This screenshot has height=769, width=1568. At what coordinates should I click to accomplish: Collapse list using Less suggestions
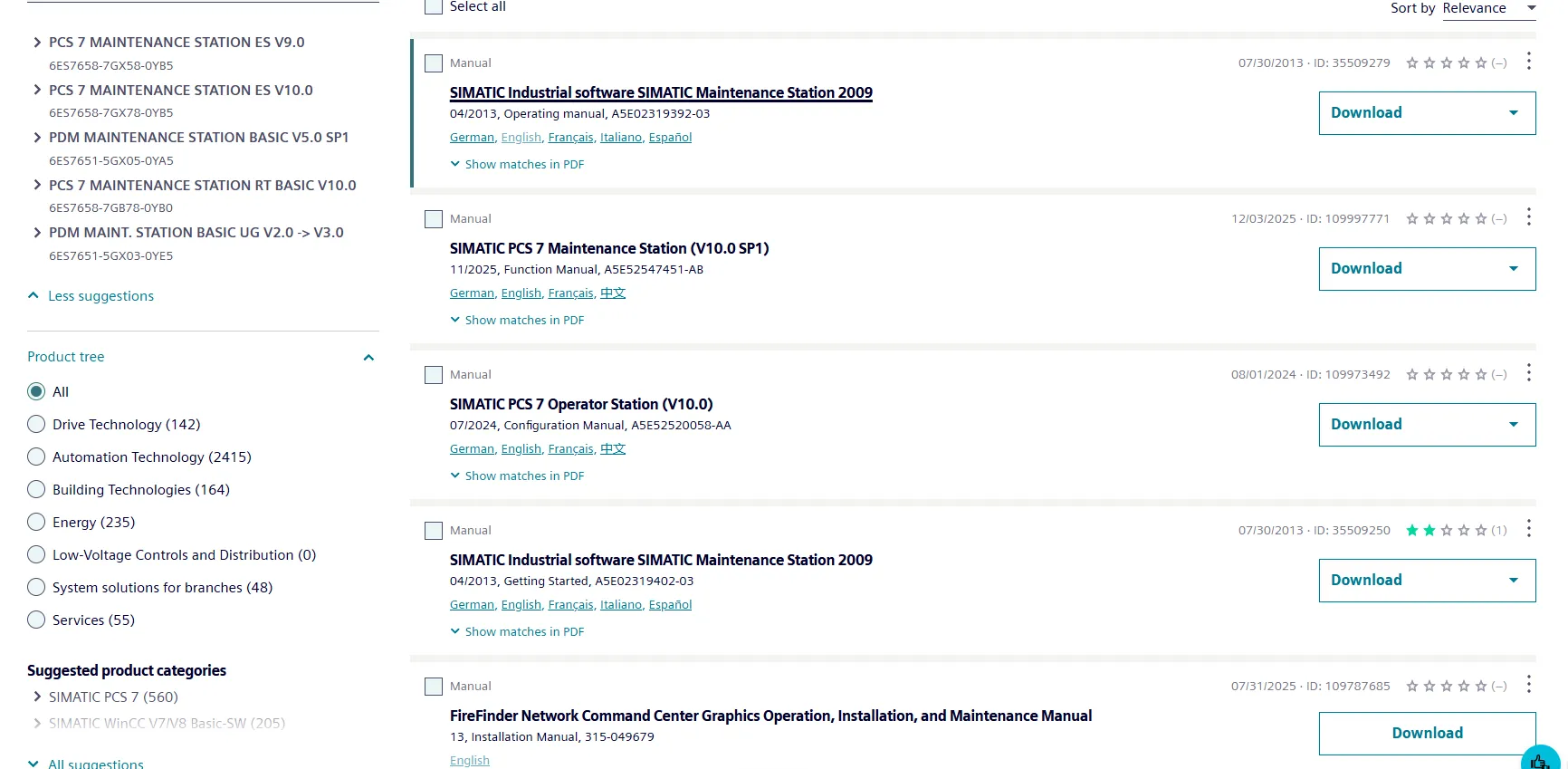point(91,296)
